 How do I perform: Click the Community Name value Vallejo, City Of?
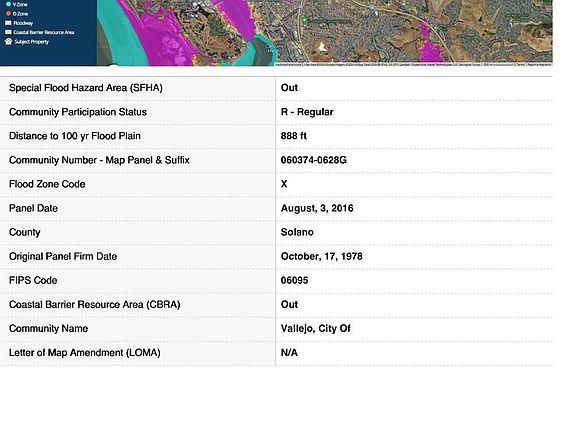(x=316, y=328)
